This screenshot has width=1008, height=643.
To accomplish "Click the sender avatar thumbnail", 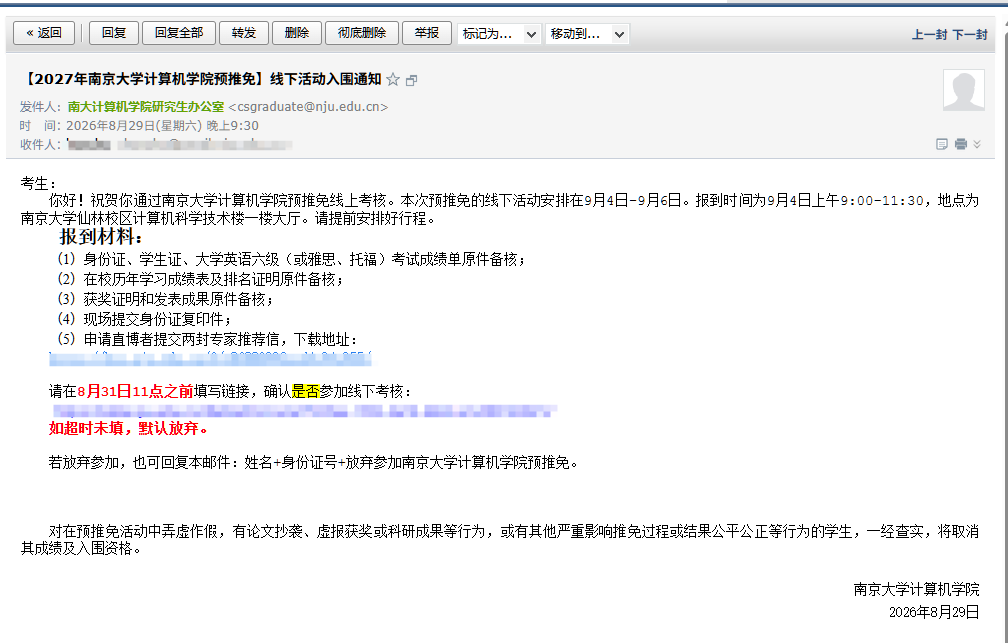I will 964,90.
